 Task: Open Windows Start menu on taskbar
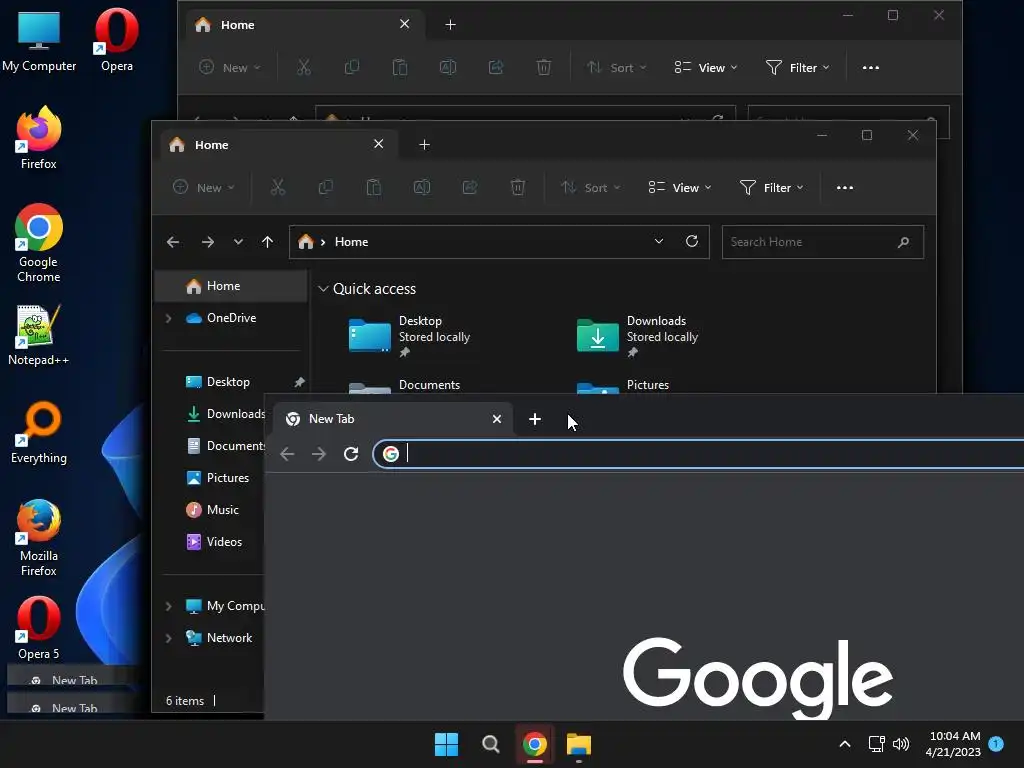point(447,744)
